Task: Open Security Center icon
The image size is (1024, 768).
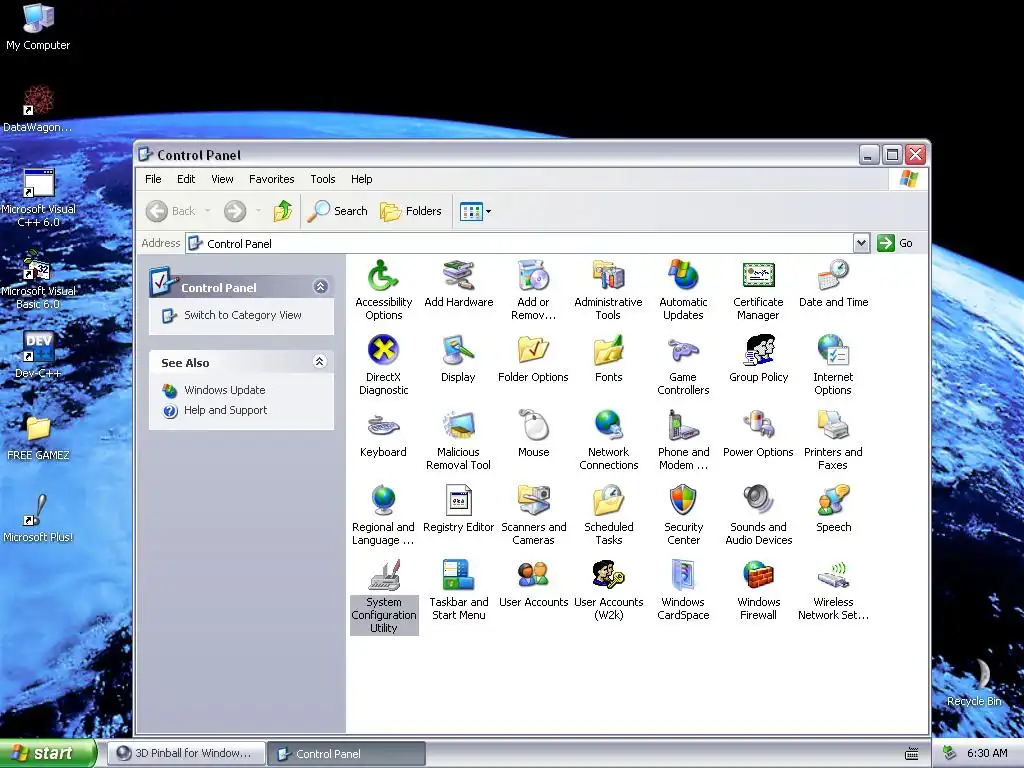Action: pos(683,515)
